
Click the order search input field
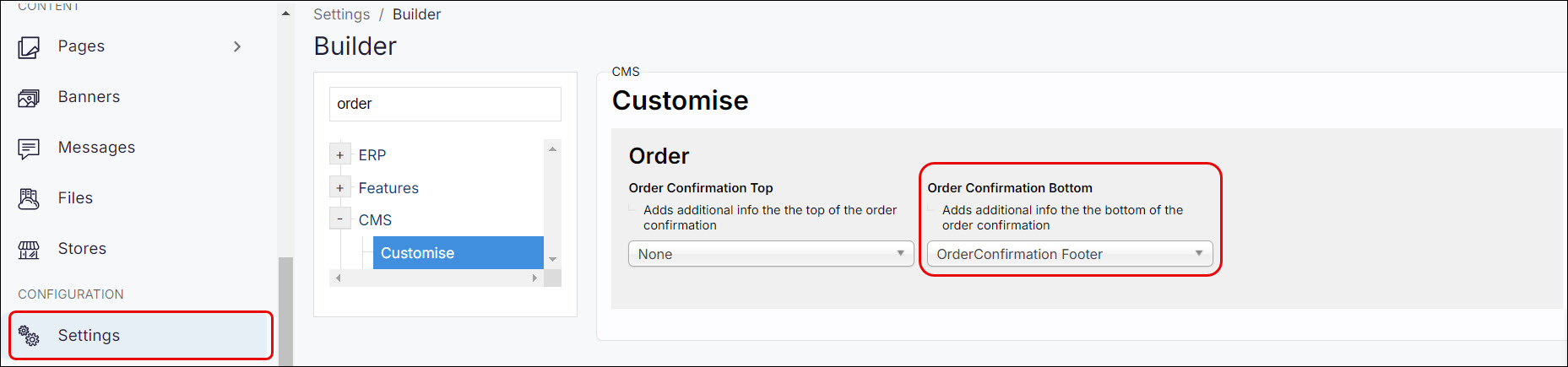pyautogui.click(x=445, y=104)
